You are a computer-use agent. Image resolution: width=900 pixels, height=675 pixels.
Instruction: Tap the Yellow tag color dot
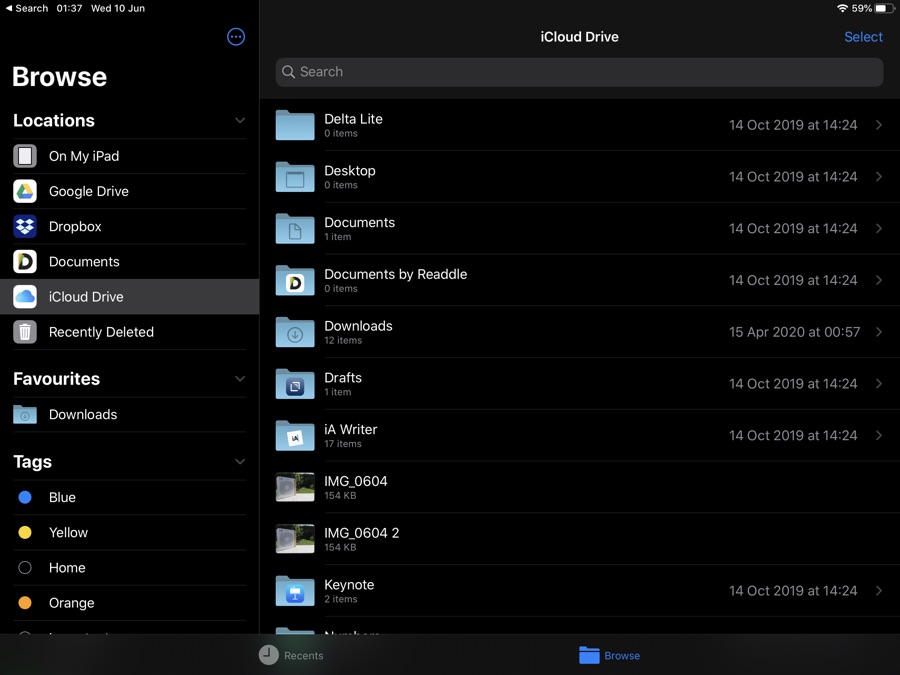25,532
